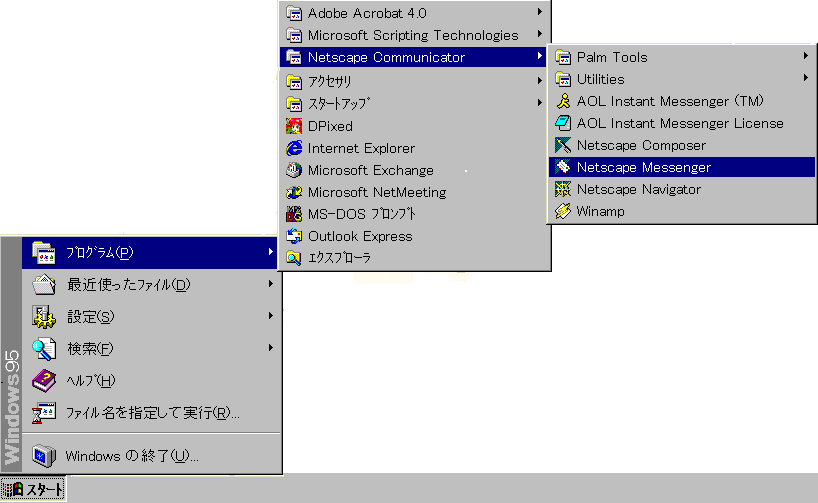Click the 最近使ったファイル(D) folder icon
818x503 pixels.
pos(44,284)
